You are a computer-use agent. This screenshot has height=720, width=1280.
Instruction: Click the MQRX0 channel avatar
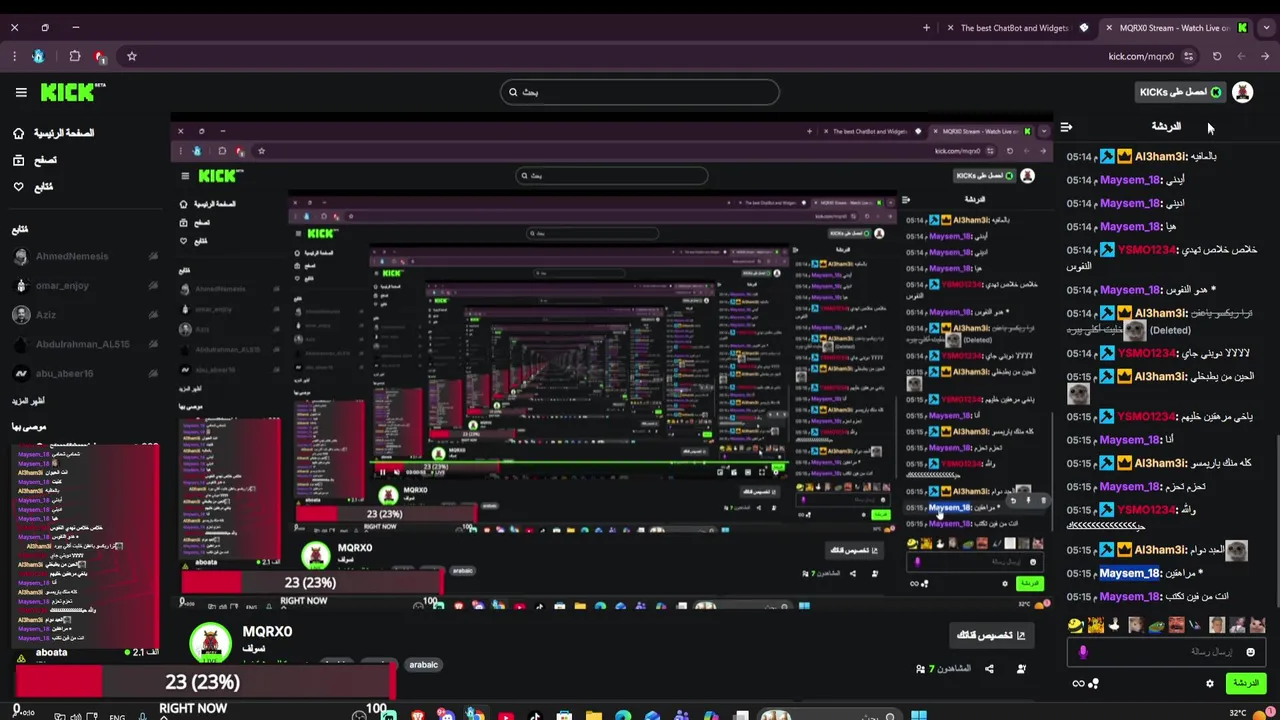pos(210,643)
